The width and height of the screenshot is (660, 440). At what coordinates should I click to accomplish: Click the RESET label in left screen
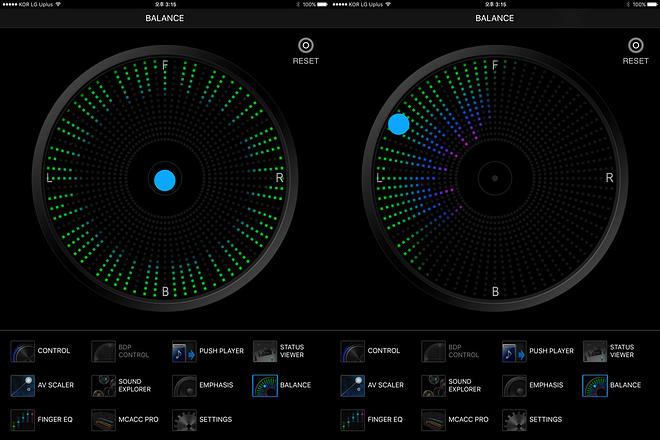[306, 61]
